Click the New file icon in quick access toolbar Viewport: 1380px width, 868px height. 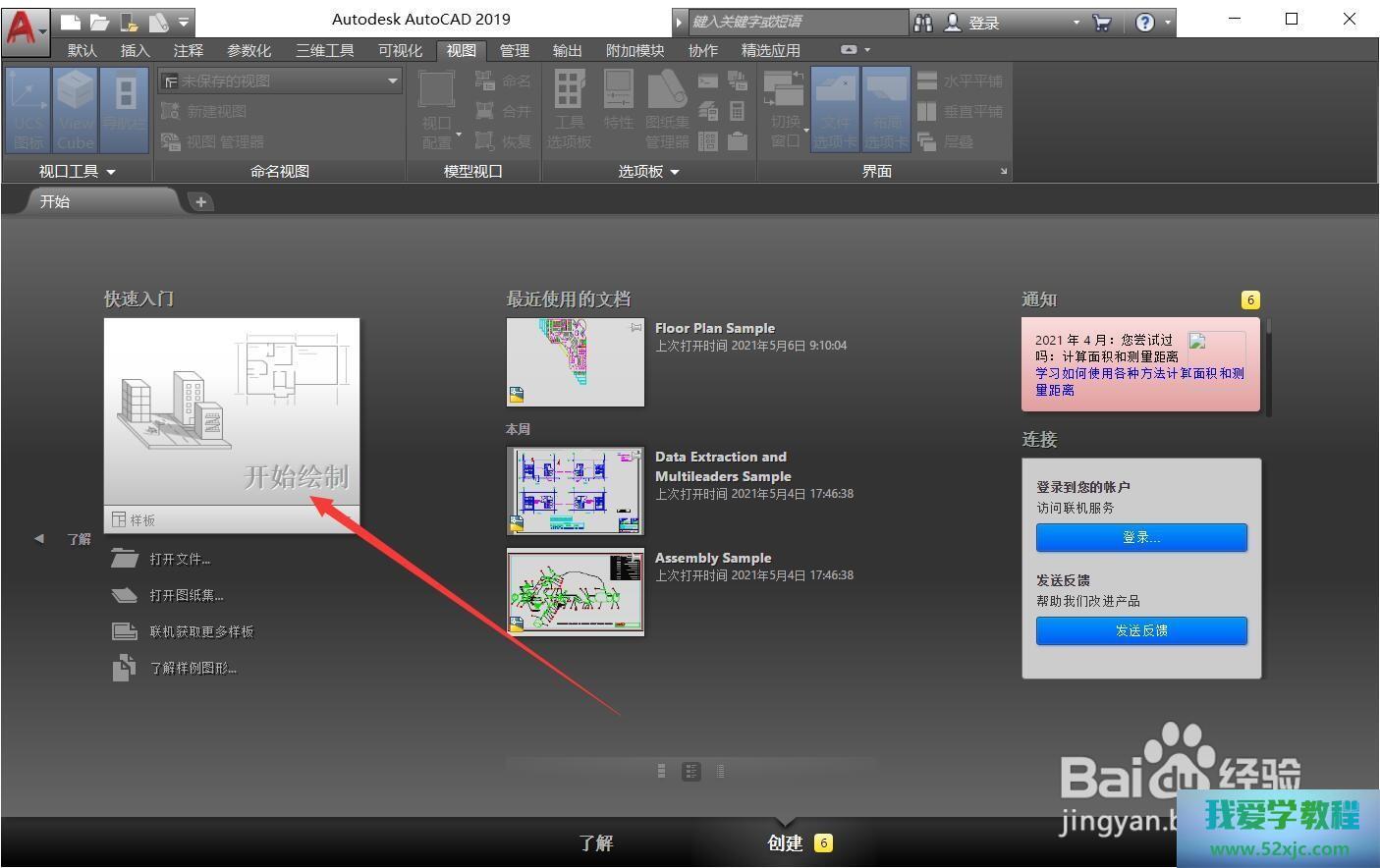[x=70, y=22]
